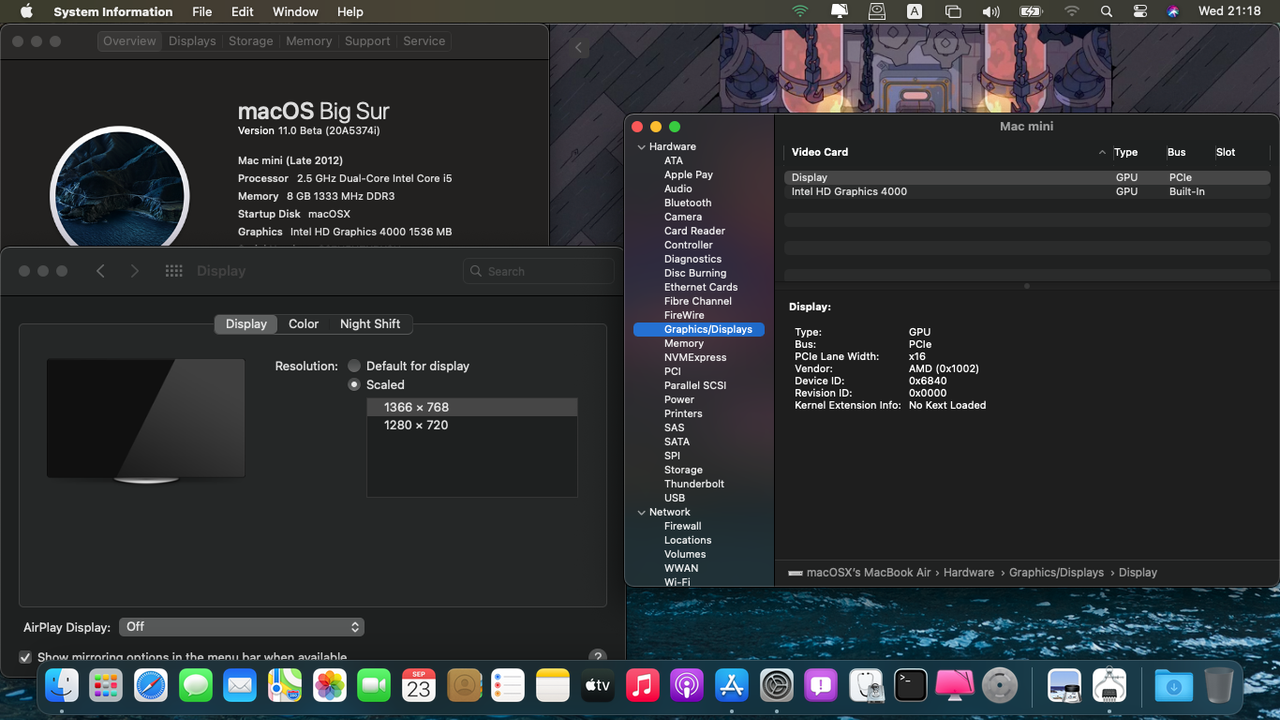Open Support tab in About This Mac

(367, 41)
